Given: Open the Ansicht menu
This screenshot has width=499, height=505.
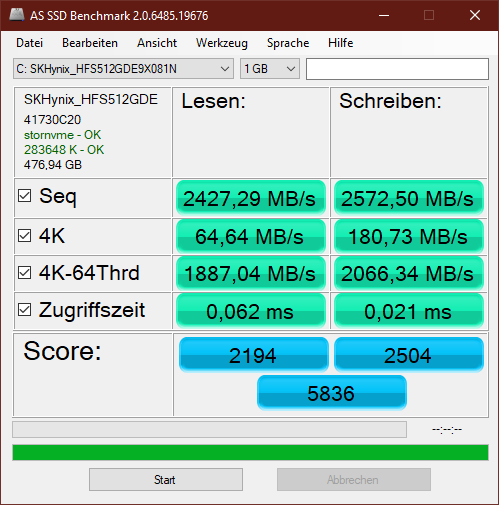Looking at the screenshot, I should coord(157,43).
